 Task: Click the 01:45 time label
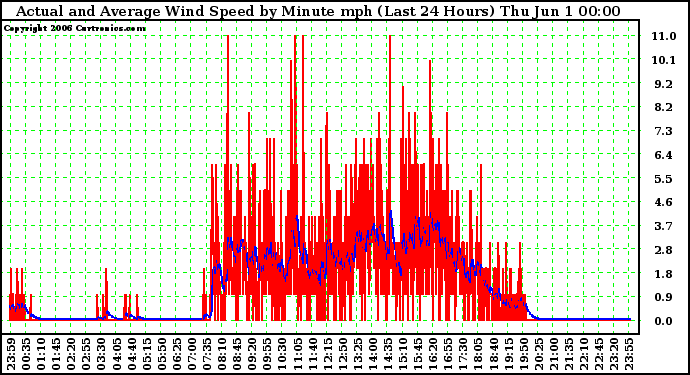(56, 354)
